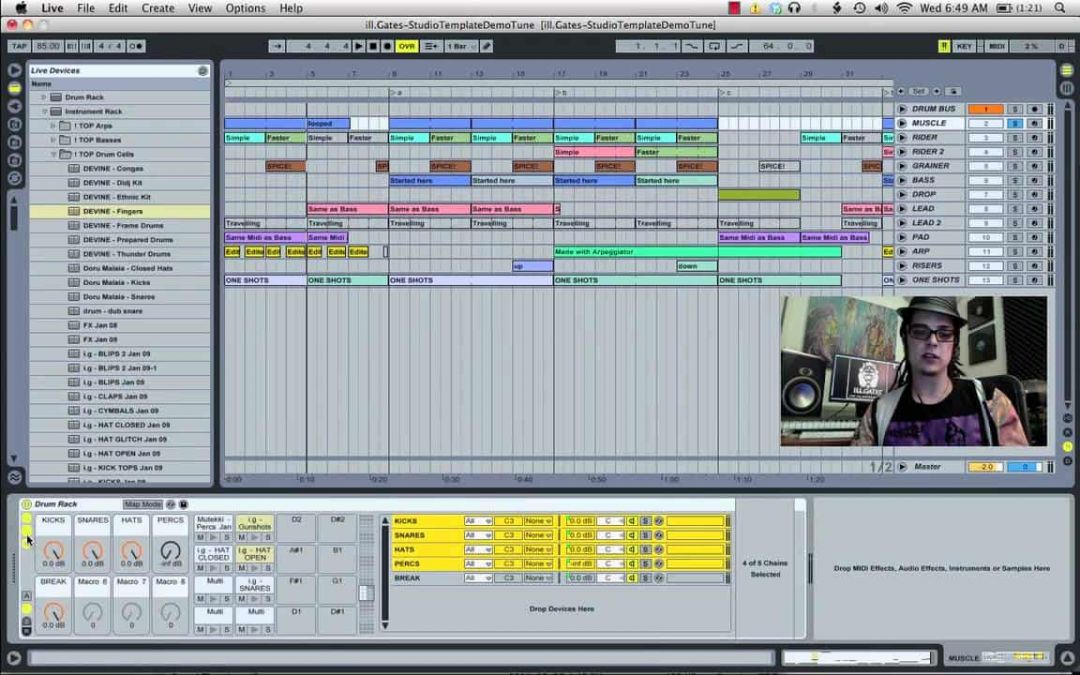Toggle DRUM BUS track activator 1
This screenshot has height=675, width=1080.
tap(986, 110)
